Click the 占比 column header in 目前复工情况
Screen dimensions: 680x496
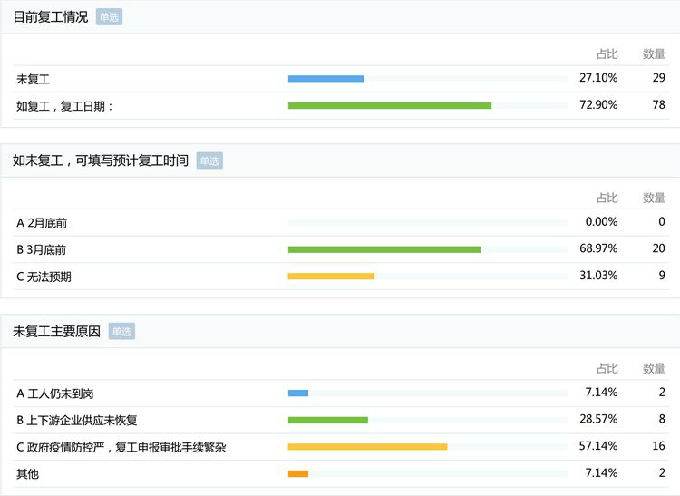tap(607, 54)
